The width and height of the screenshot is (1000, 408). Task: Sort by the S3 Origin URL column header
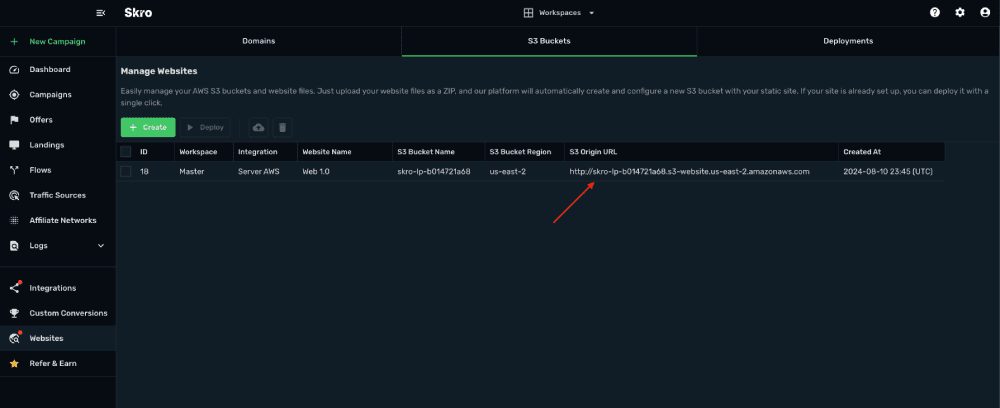[593, 152]
